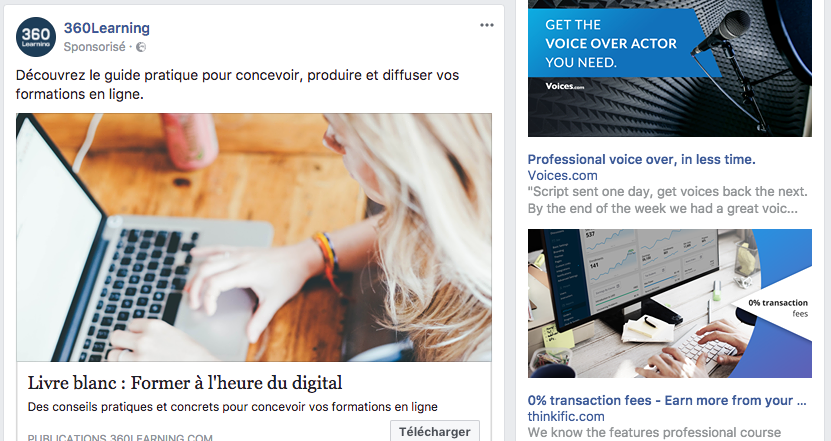This screenshot has height=441, width=831.
Task: Open the 0% transaction fees Earn more headline
Action: [667, 401]
